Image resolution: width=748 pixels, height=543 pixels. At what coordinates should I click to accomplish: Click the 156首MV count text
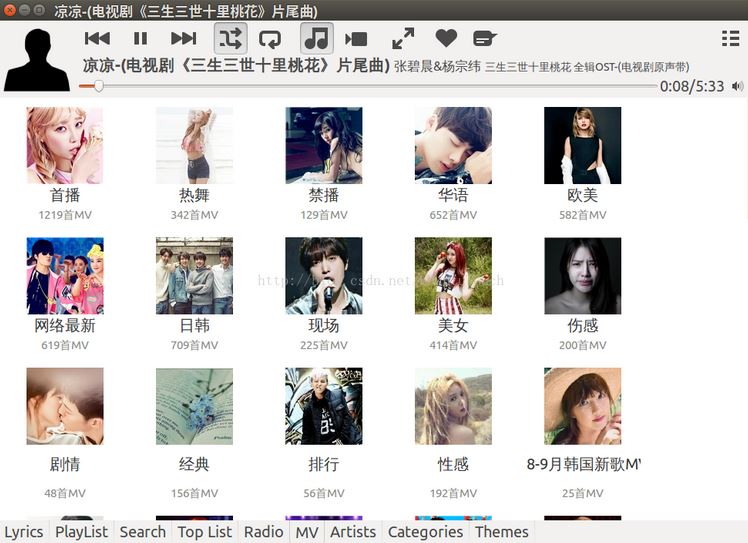(x=194, y=493)
